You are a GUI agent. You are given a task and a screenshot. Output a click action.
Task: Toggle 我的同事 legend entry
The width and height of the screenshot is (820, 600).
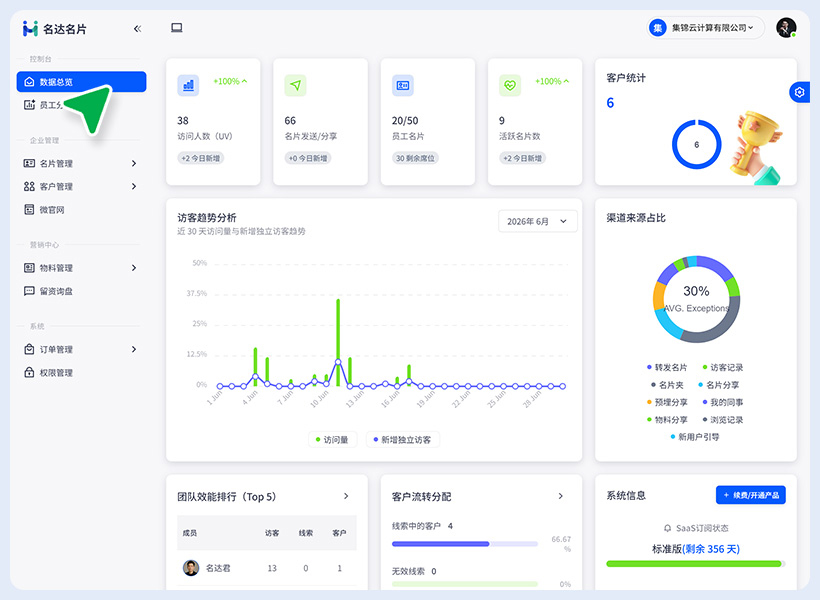[723, 402]
